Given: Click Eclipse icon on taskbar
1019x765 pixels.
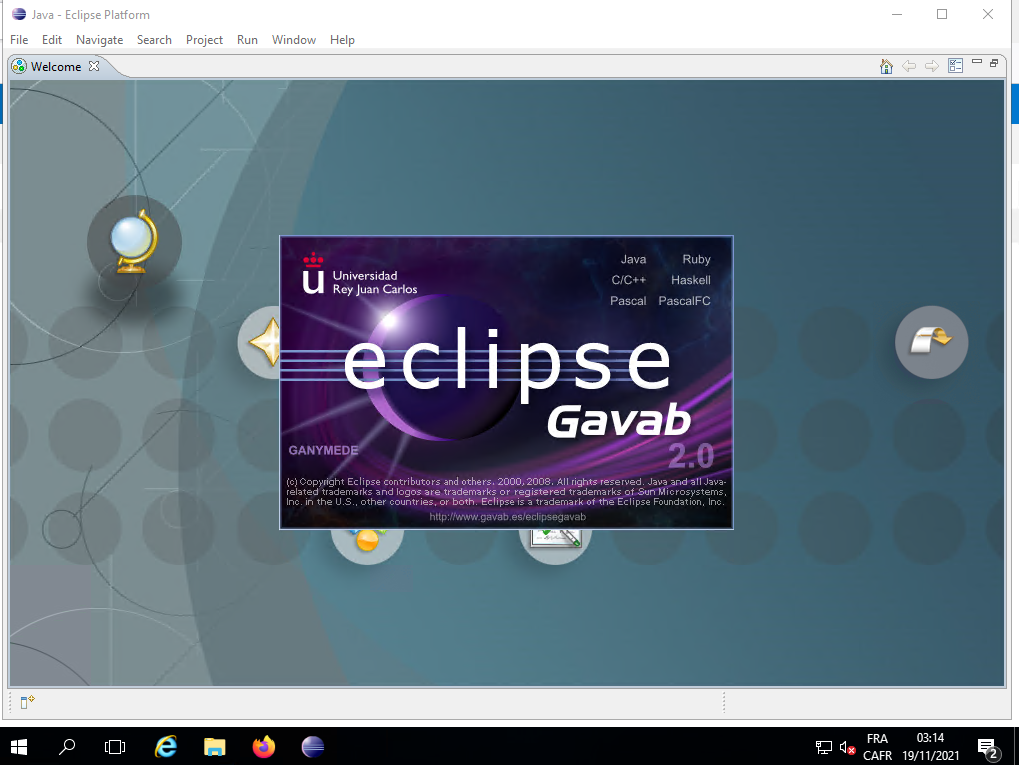Looking at the screenshot, I should (313, 747).
